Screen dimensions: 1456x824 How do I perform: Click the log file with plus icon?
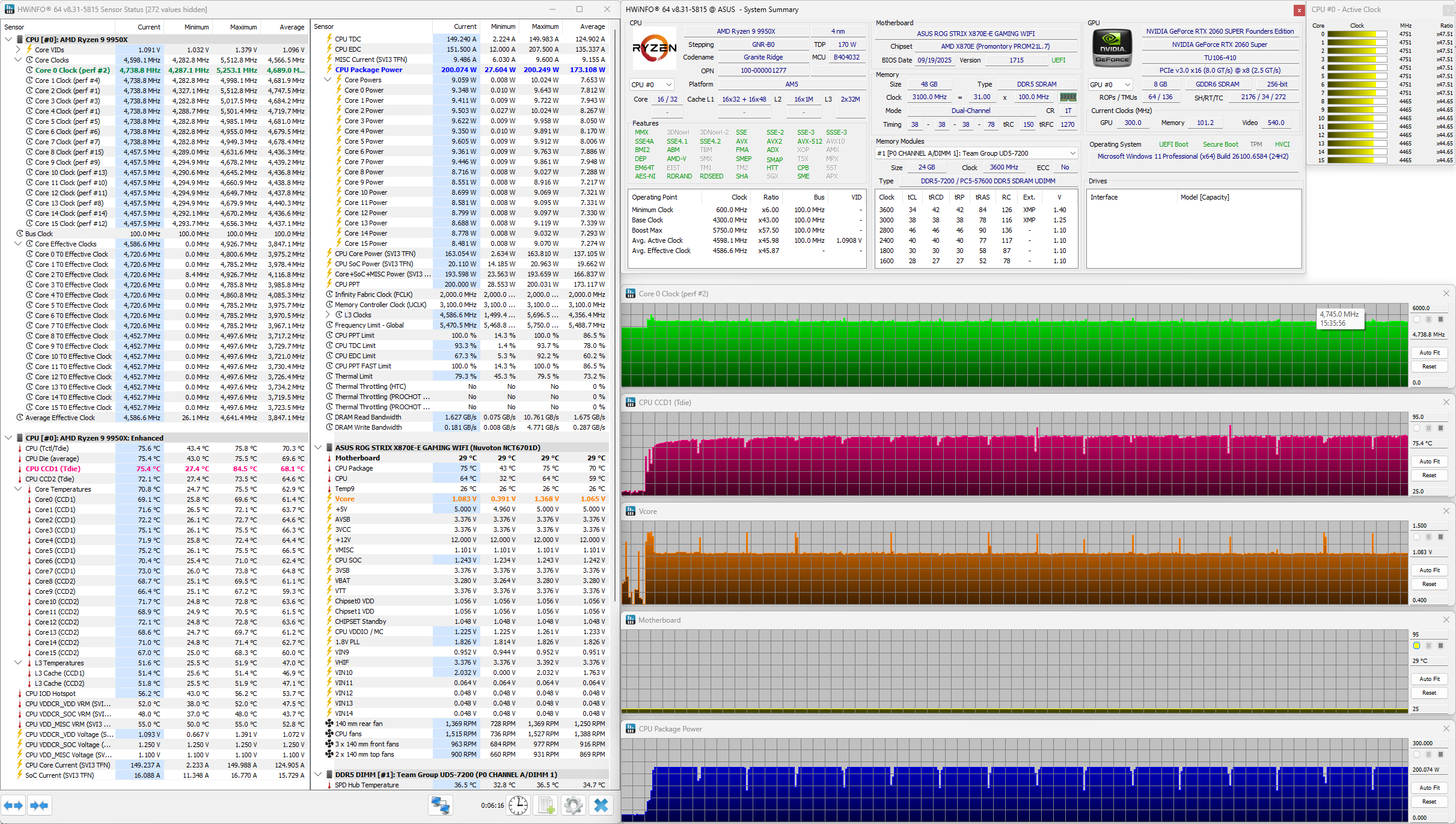(546, 805)
